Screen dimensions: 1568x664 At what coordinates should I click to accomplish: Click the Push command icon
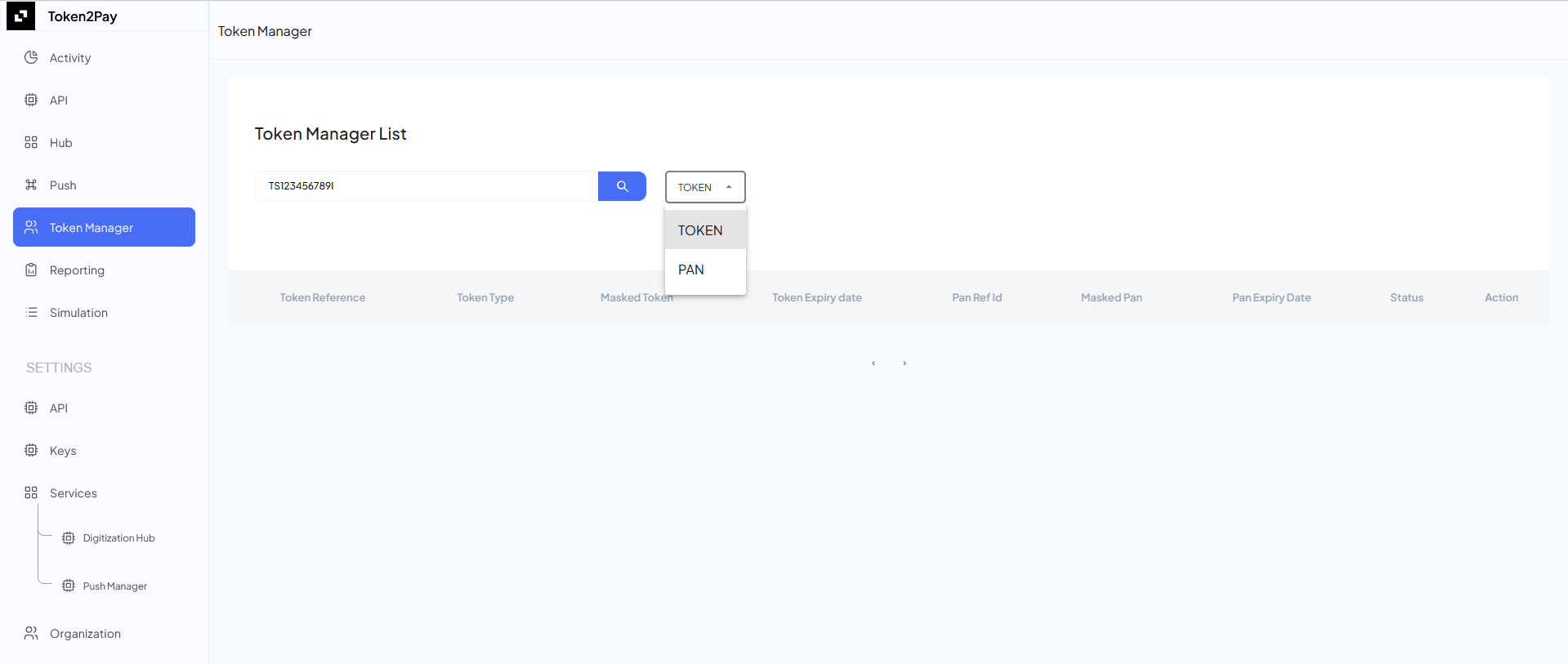click(x=31, y=185)
